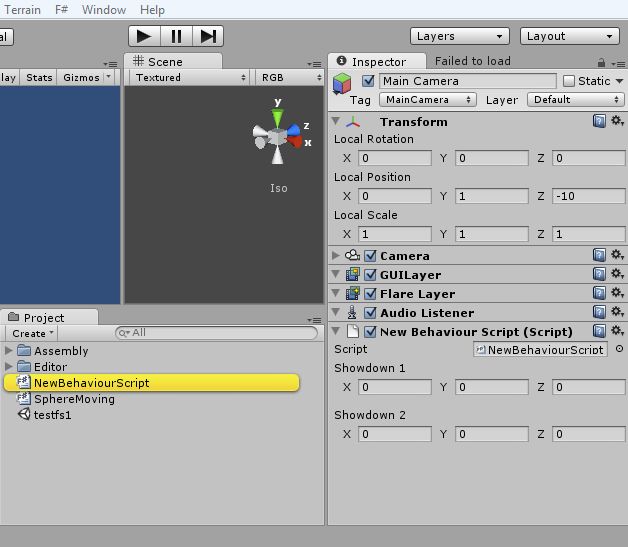Click the red X axis cone on scene gizmo
Viewport: 628px width, 547px height.
pyautogui.click(x=296, y=141)
